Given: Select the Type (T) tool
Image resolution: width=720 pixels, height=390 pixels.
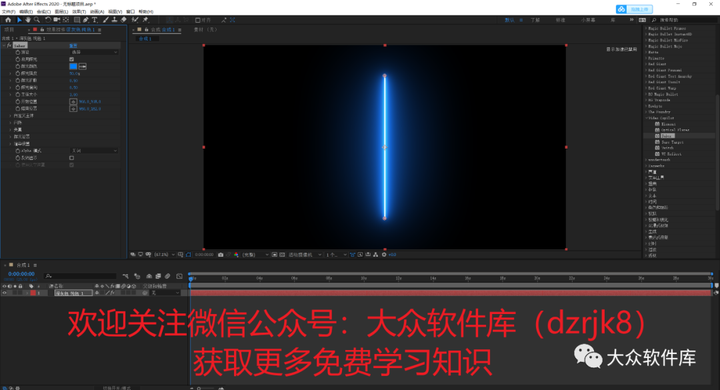Looking at the screenshot, I should (x=95, y=20).
